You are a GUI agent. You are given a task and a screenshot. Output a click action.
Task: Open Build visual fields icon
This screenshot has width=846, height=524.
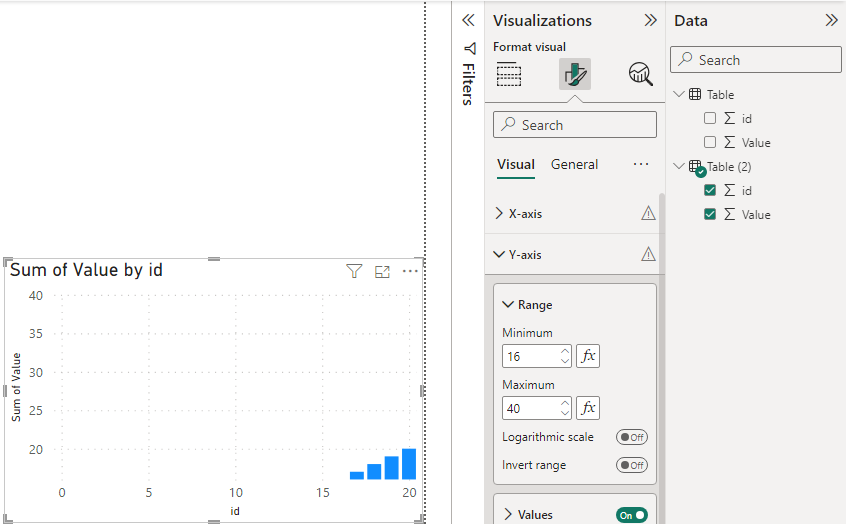pyautogui.click(x=508, y=74)
